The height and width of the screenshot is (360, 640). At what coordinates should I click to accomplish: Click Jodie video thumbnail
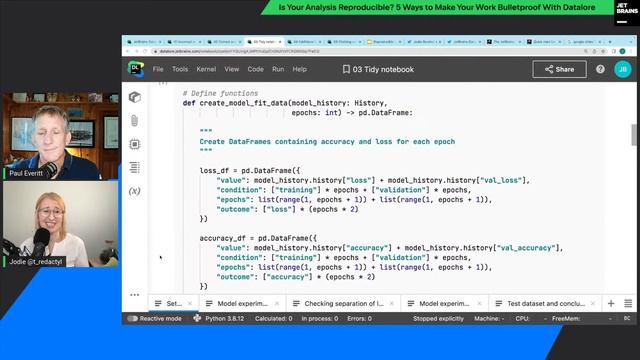[x=60, y=224]
